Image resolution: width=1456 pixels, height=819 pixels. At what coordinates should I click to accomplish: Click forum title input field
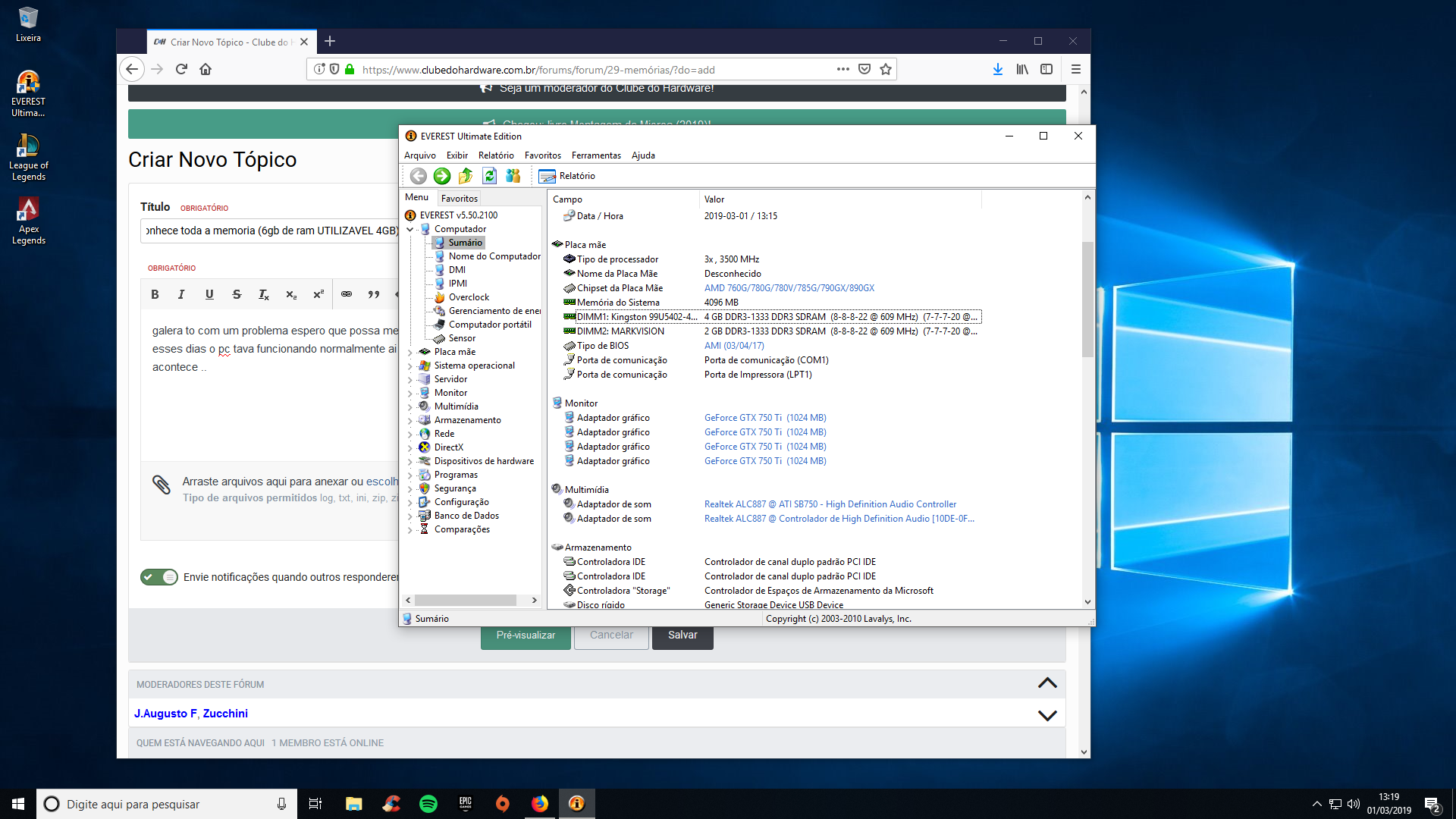pos(270,231)
